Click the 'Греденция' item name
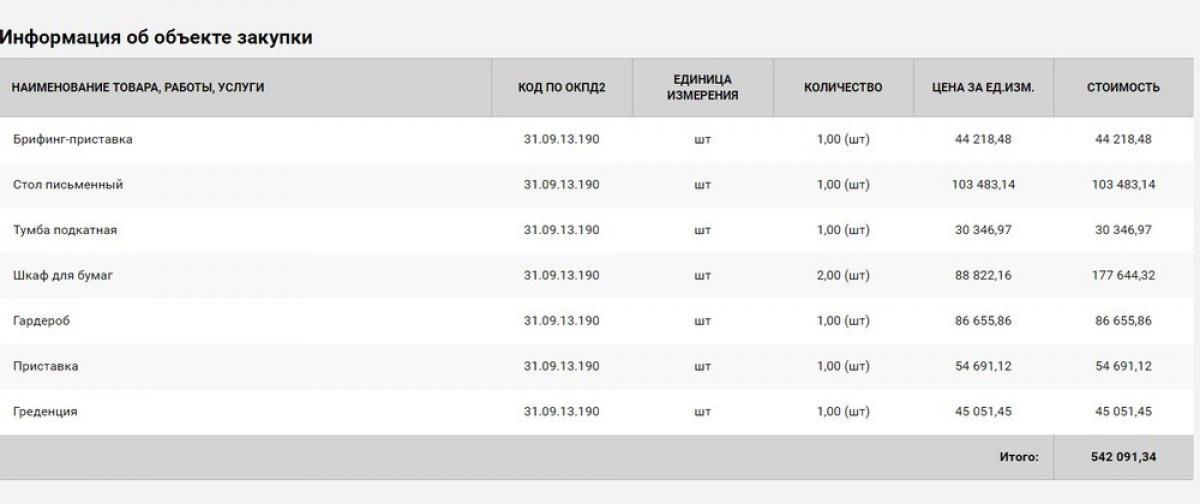 45,412
